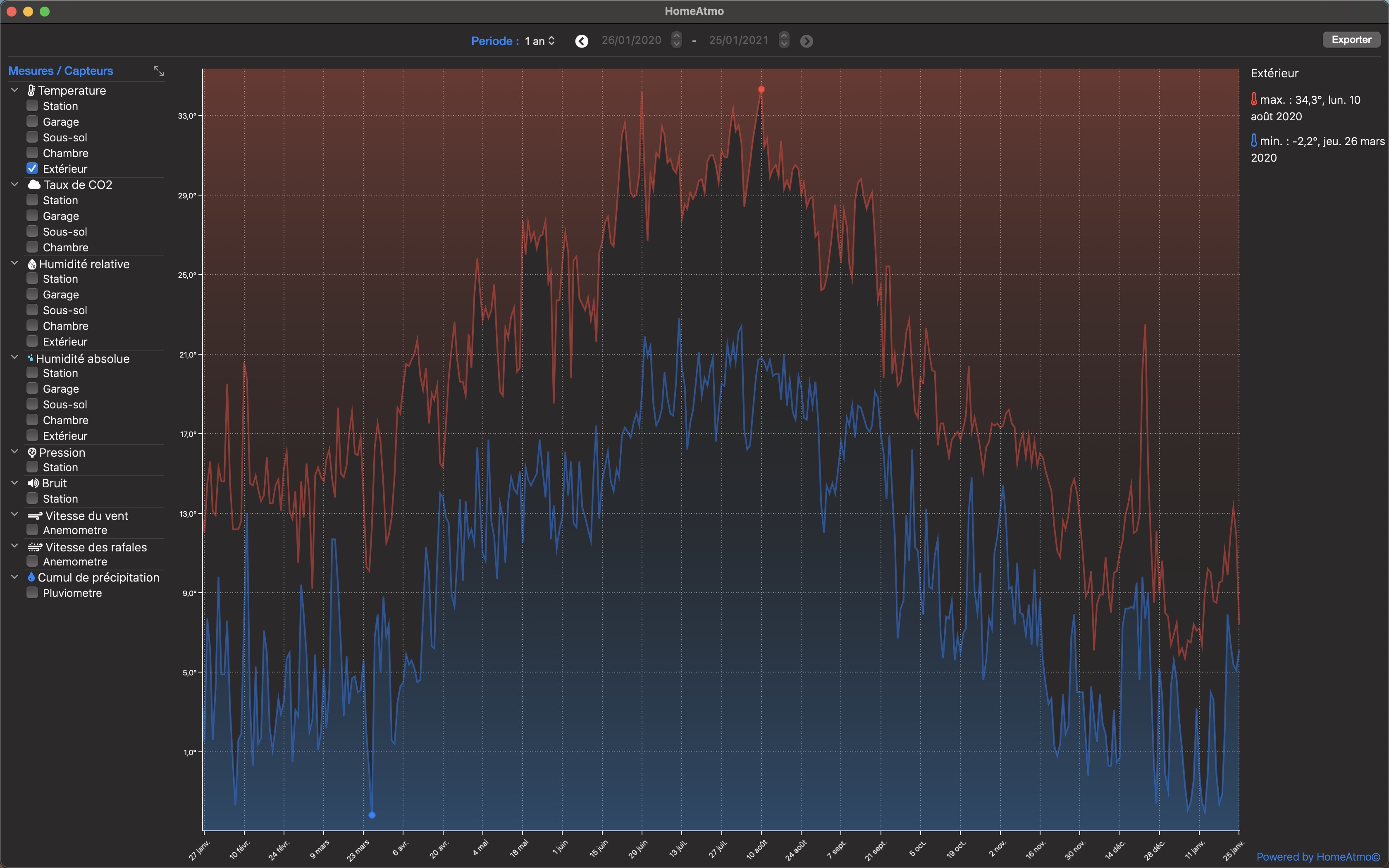Click the red max temperature point on chart
Image resolution: width=1389 pixels, height=868 pixels.
(761, 89)
